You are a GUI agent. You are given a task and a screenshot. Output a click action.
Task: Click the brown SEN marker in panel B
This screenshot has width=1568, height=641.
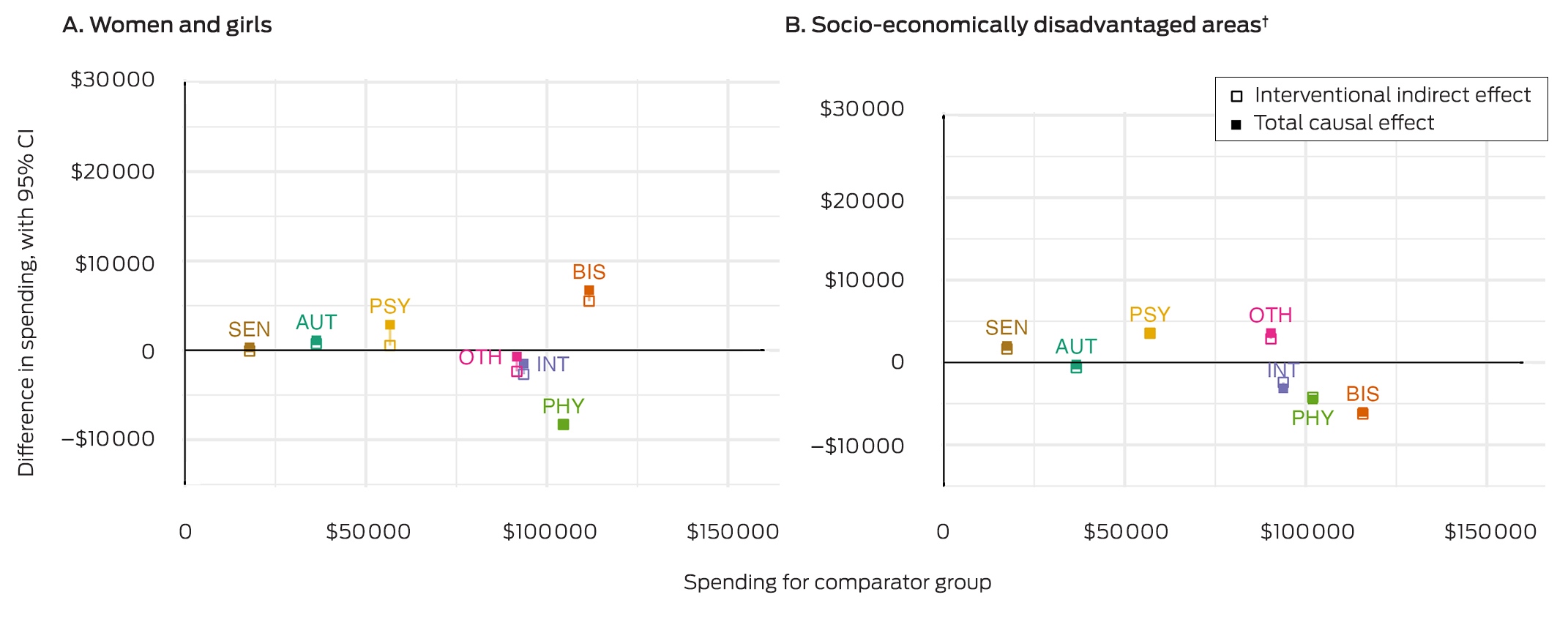coord(1007,348)
